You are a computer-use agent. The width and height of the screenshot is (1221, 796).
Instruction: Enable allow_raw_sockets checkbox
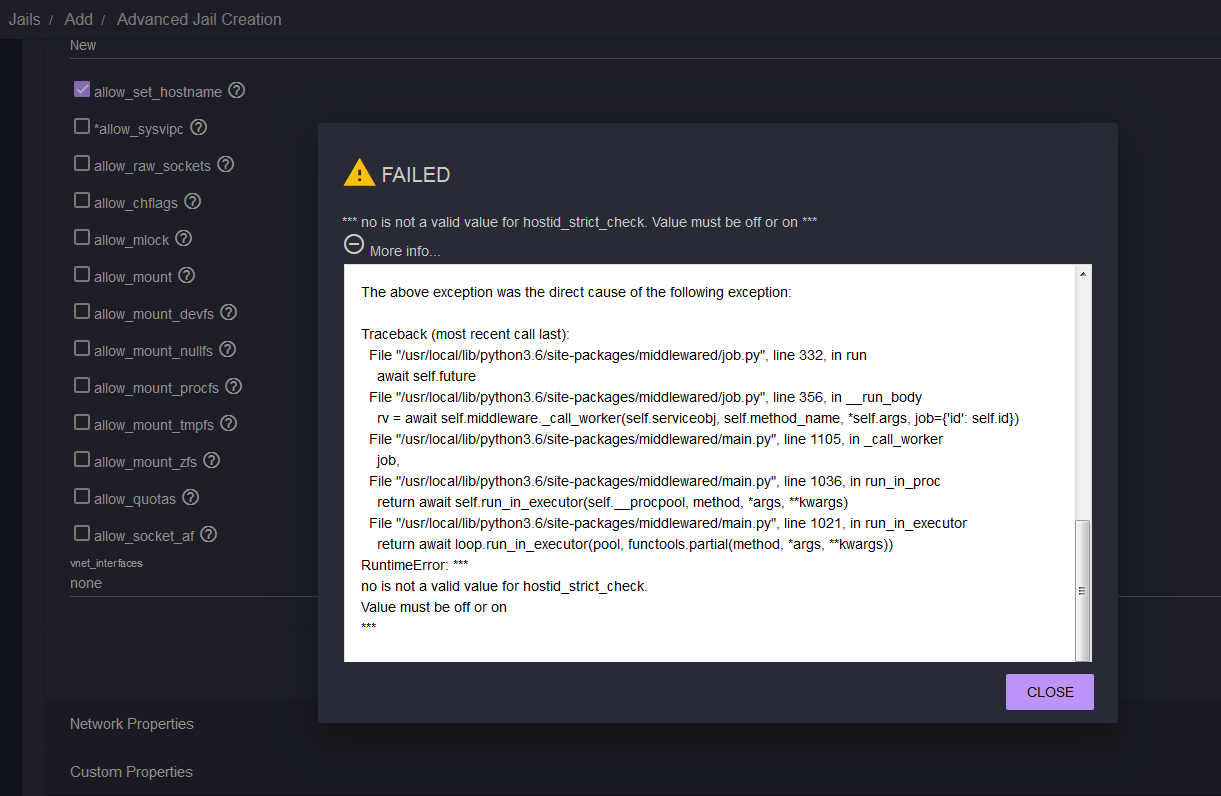[x=82, y=164]
